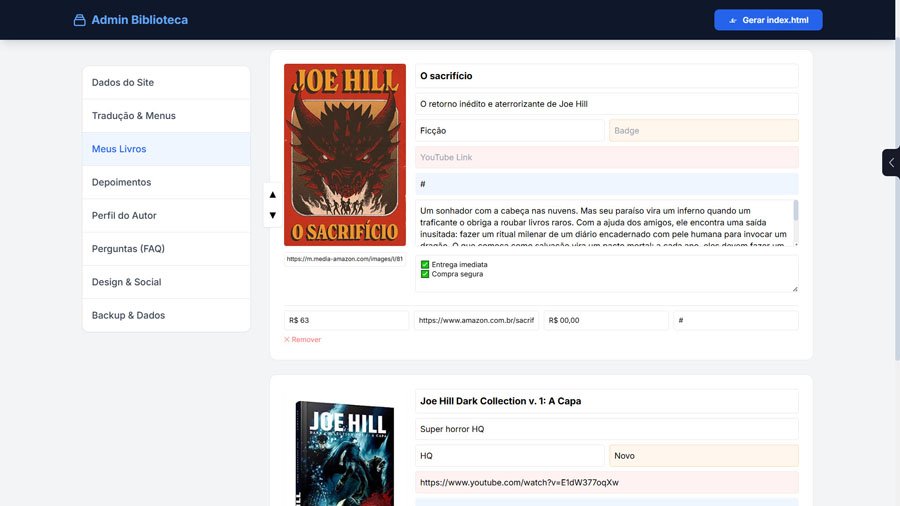900x506 pixels.
Task: Edit the HQ category field
Action: tap(510, 456)
